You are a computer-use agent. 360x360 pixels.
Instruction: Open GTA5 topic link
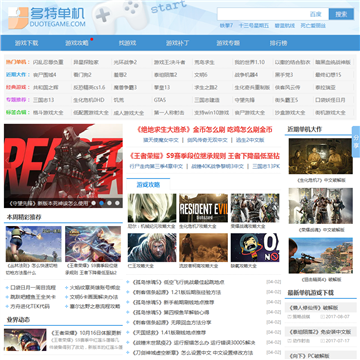(x=160, y=100)
